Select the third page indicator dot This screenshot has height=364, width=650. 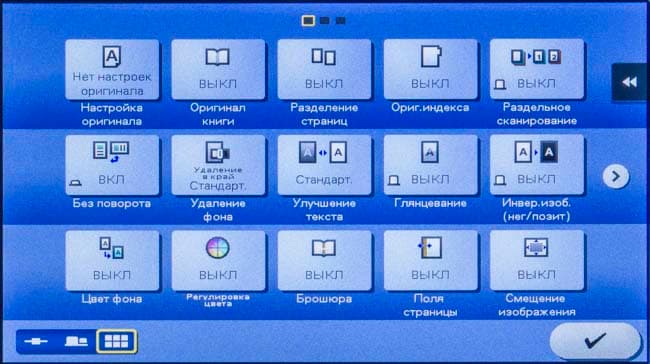[x=340, y=20]
